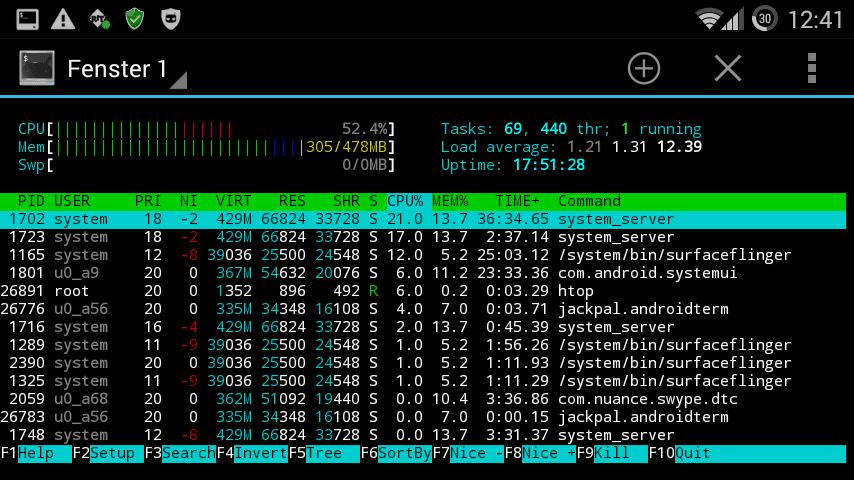This screenshot has height=480, width=854.
Task: Select F2 Setup in htop footer
Action: coord(108,453)
